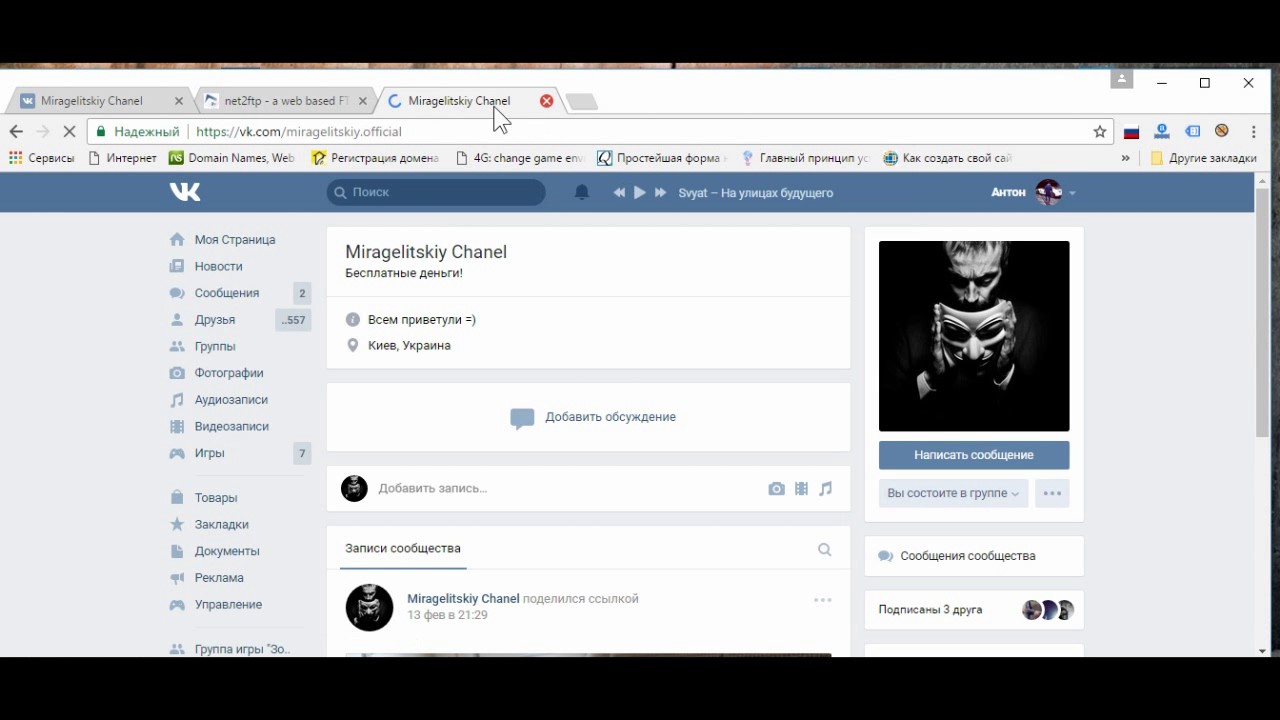Go back with the browser back arrow
This screenshot has height=720, width=1280.
(x=16, y=131)
